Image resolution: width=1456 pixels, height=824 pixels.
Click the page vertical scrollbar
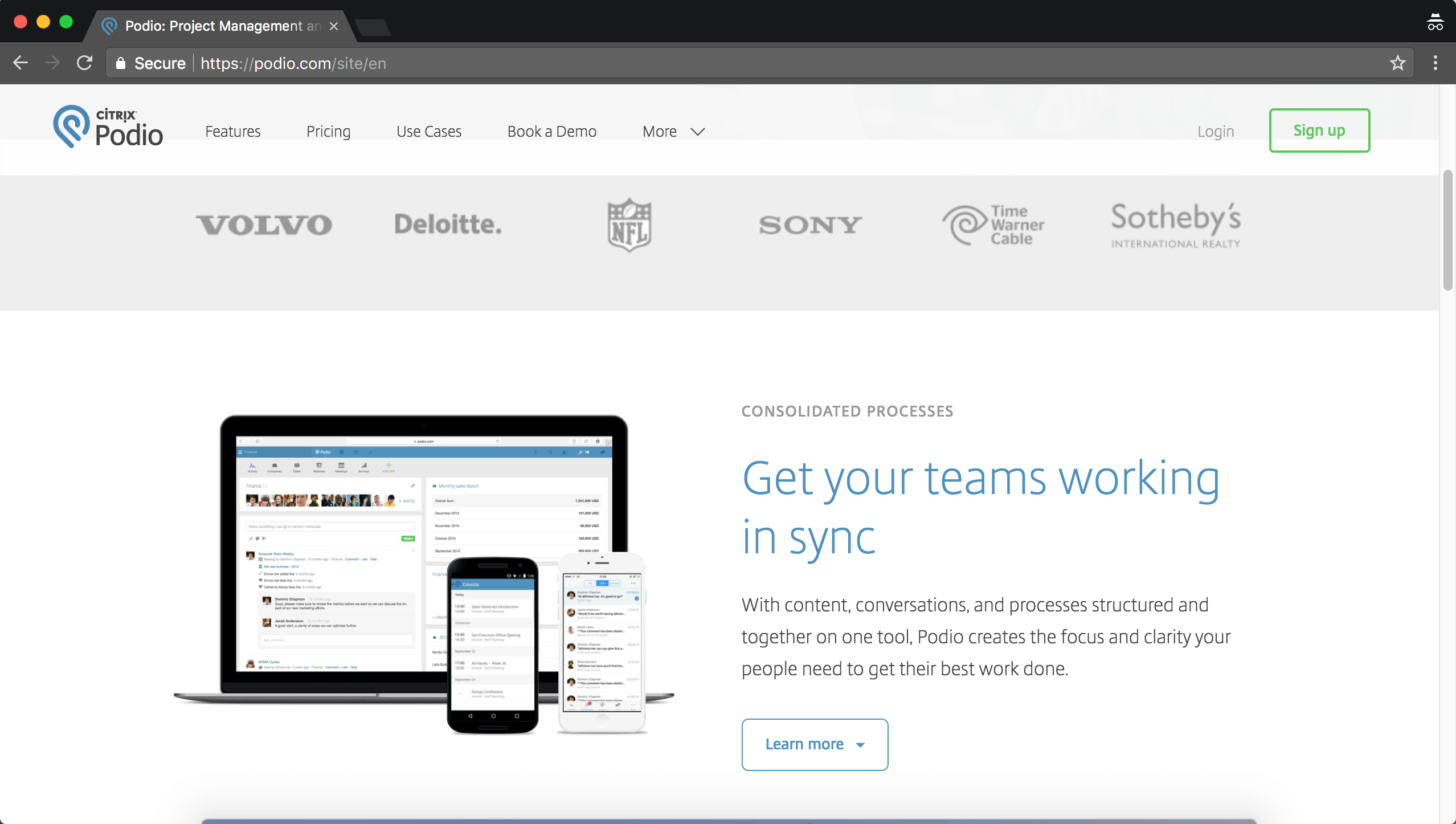(1447, 230)
